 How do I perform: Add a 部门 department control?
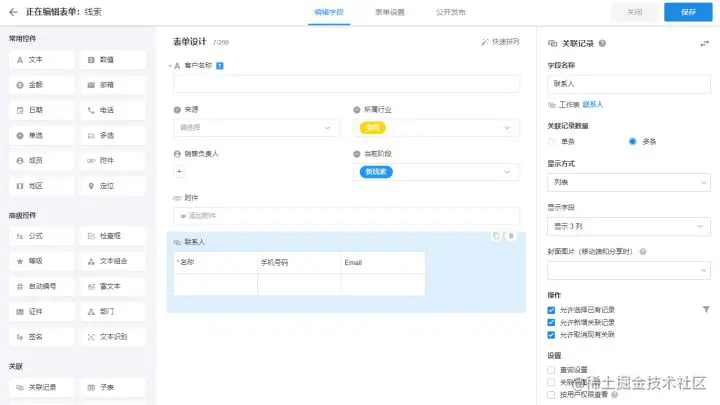[x=112, y=312]
